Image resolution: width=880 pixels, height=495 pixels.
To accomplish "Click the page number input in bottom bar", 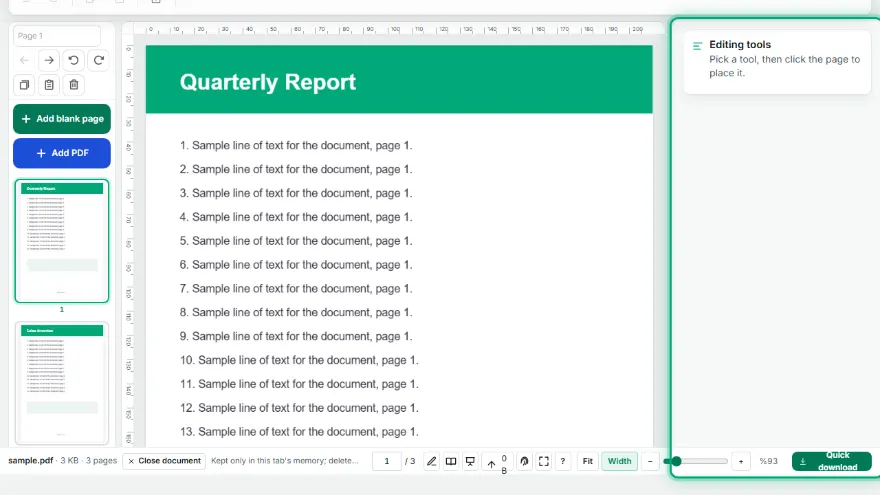I will pyautogui.click(x=387, y=461).
